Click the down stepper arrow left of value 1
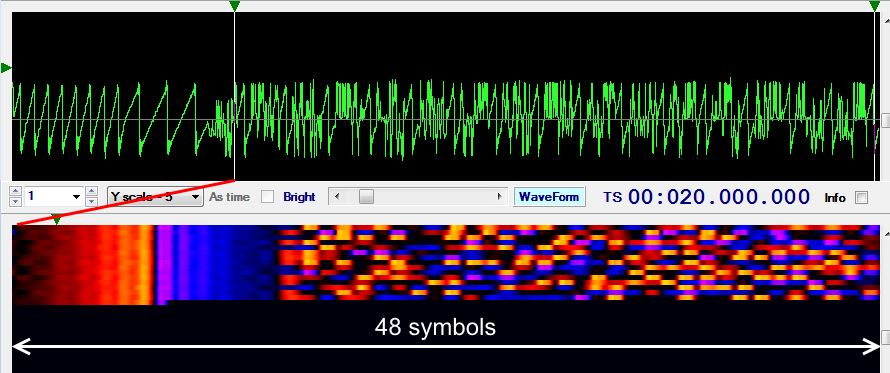Screen dimensions: 890x373 (16, 202)
